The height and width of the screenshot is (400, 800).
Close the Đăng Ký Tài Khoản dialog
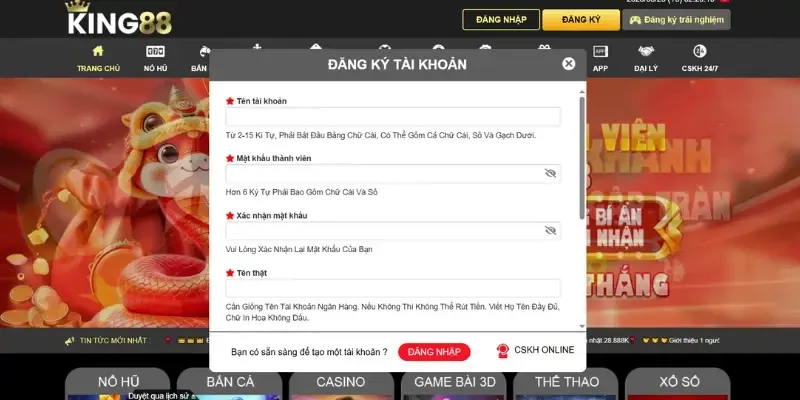(568, 64)
